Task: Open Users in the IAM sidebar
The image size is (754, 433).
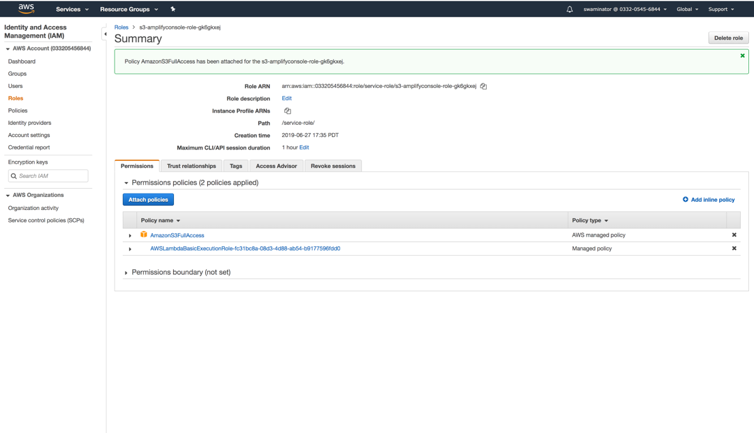Action: [15, 86]
